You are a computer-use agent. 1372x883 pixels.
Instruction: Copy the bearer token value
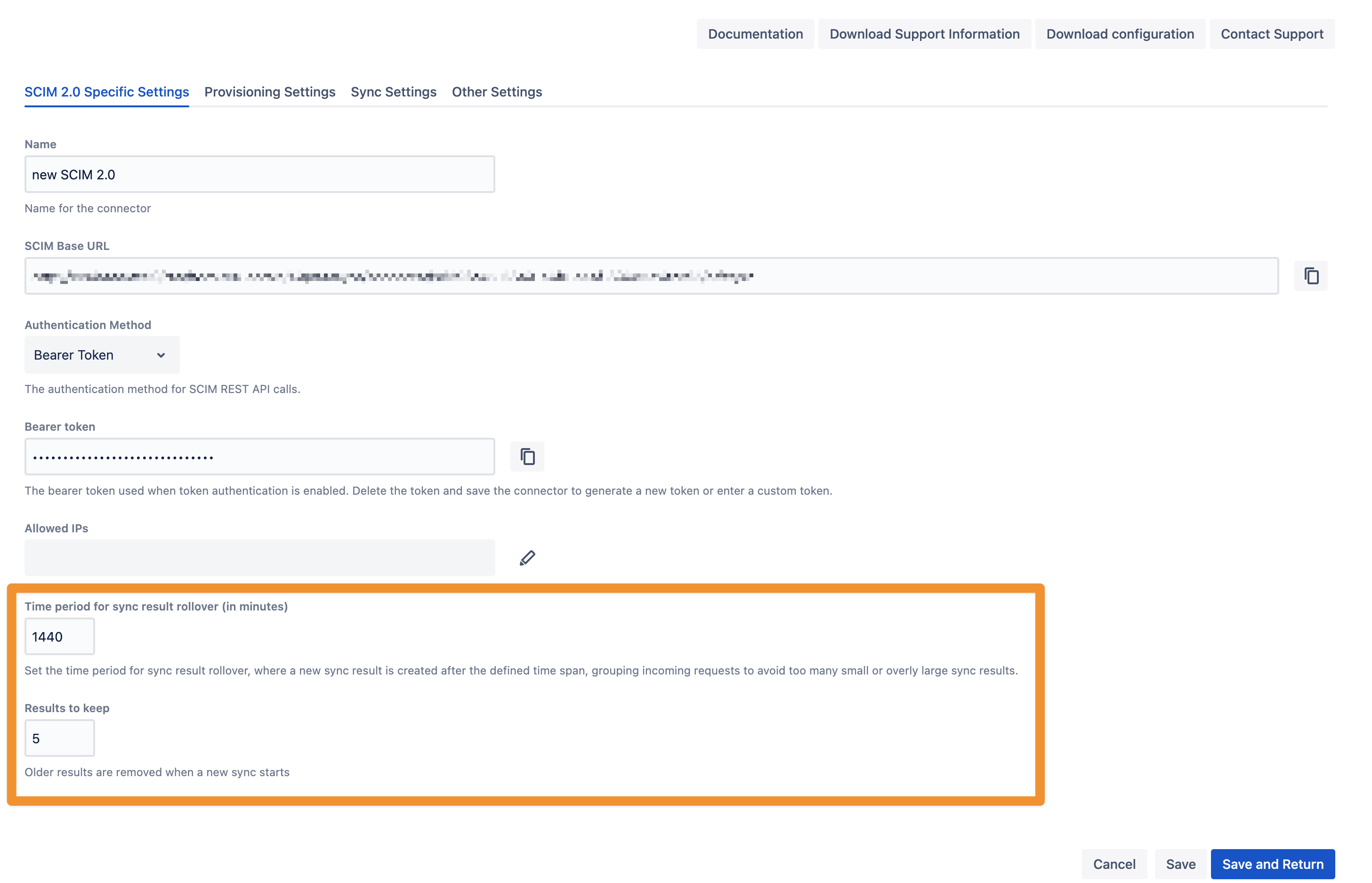coord(526,457)
